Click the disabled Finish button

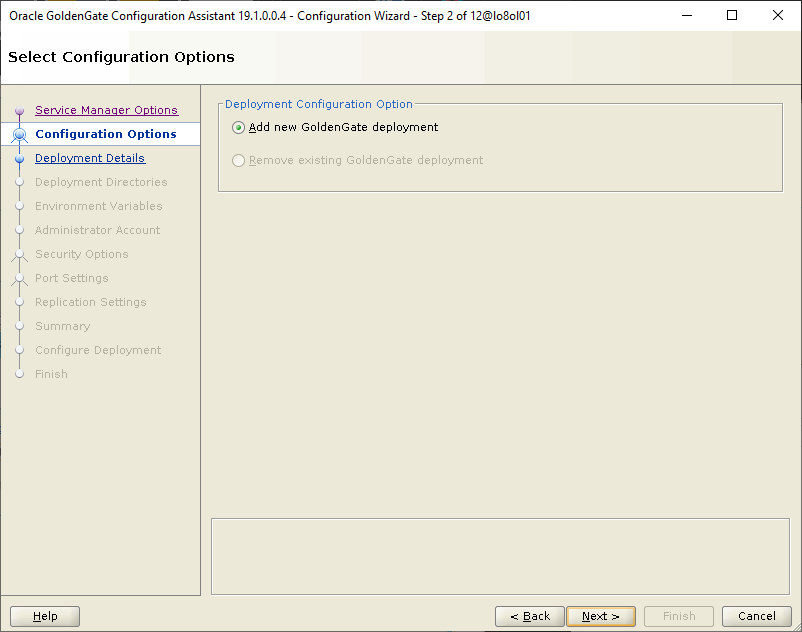point(679,616)
